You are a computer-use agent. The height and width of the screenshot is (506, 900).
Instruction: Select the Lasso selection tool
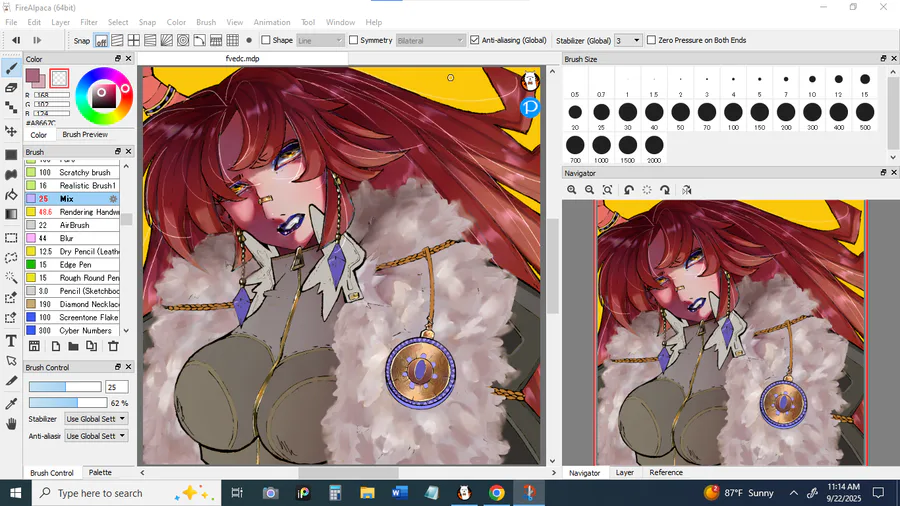pos(11,258)
